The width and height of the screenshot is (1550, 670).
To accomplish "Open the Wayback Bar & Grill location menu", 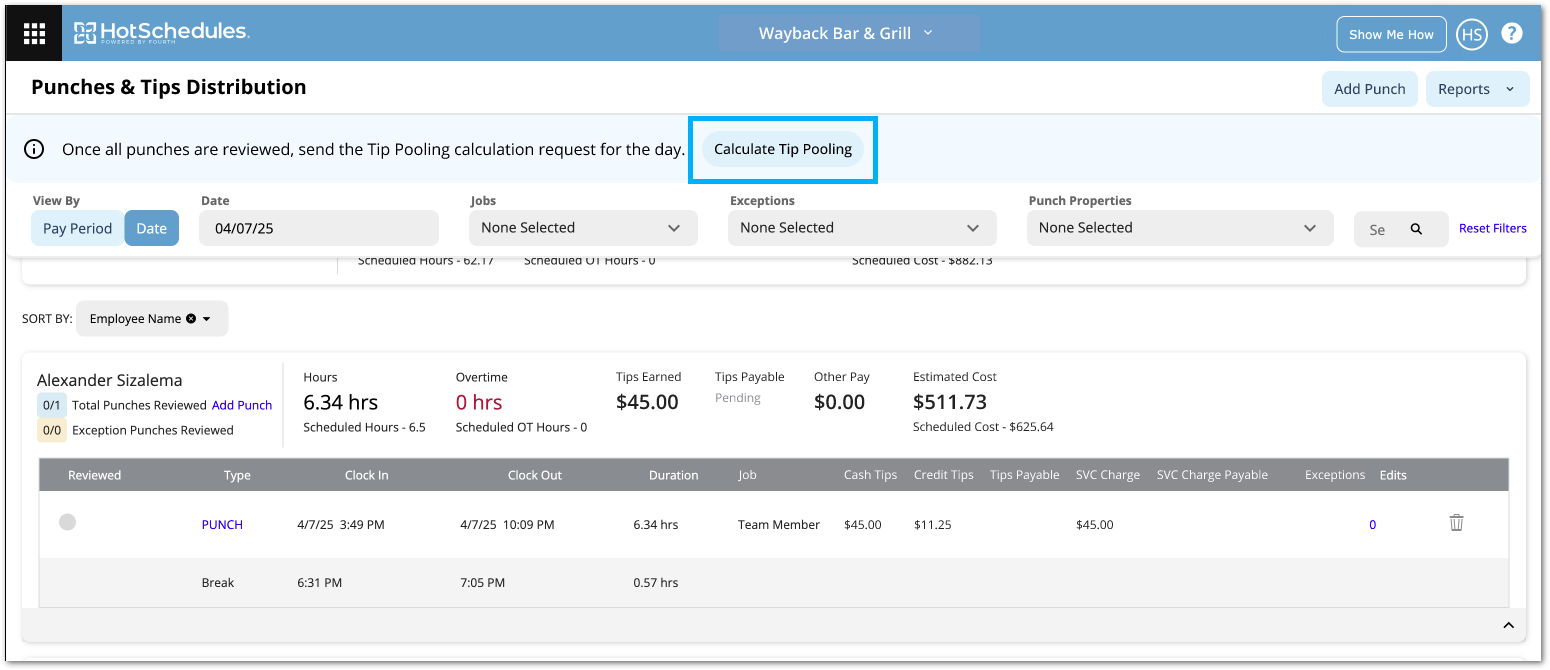I will point(846,33).
